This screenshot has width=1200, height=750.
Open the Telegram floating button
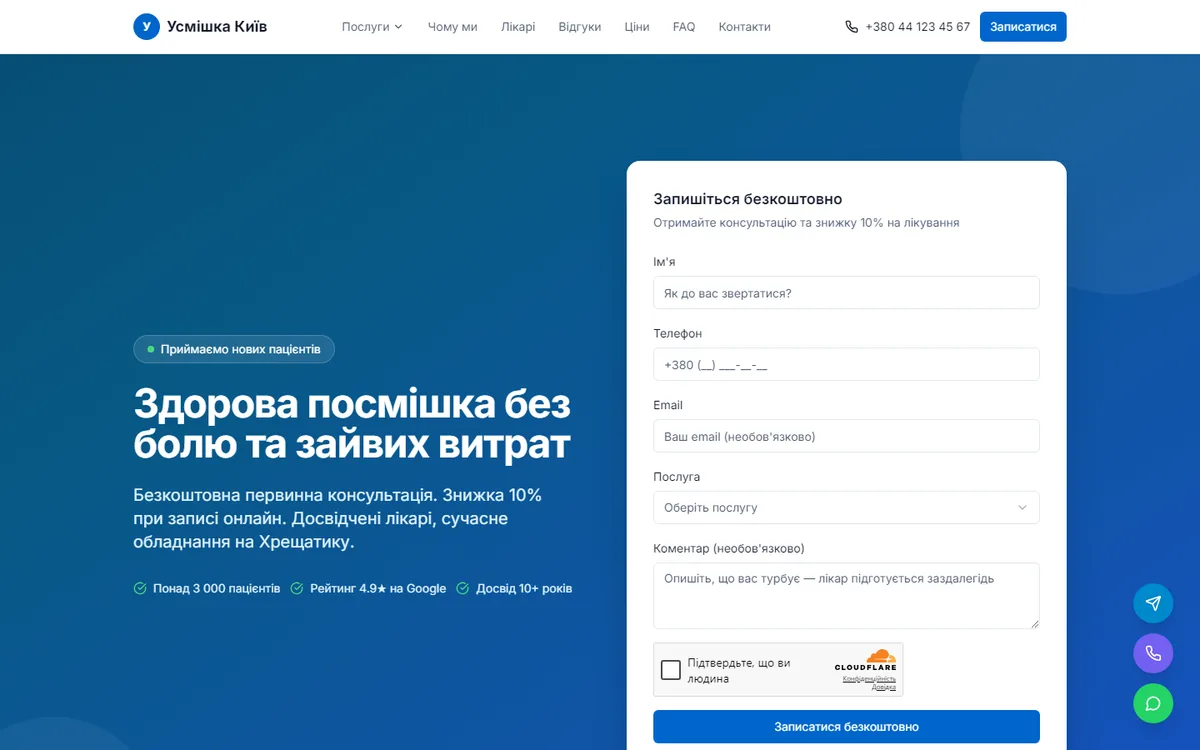pyautogui.click(x=1153, y=603)
